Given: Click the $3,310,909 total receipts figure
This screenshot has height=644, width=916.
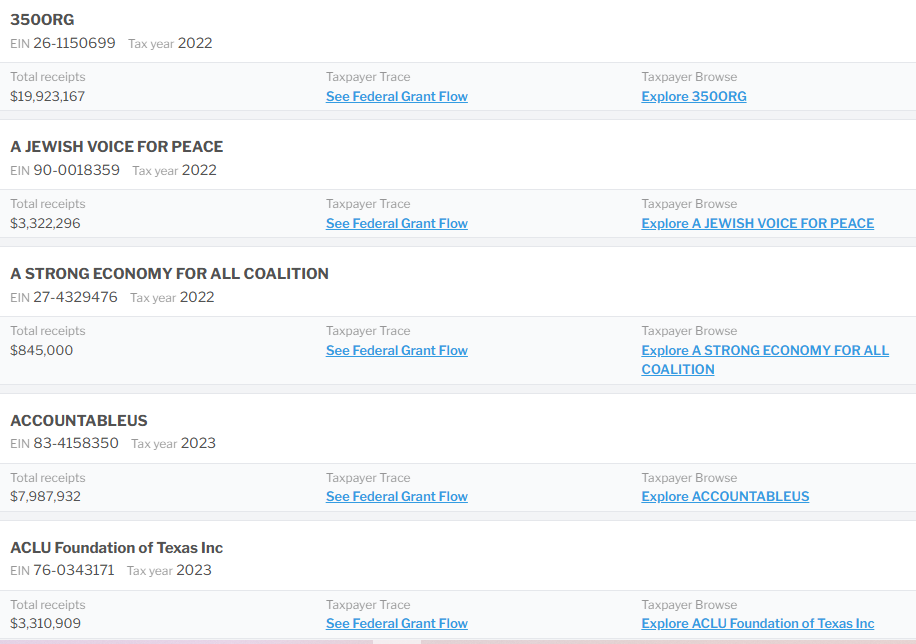Looking at the screenshot, I should tap(45, 624).
